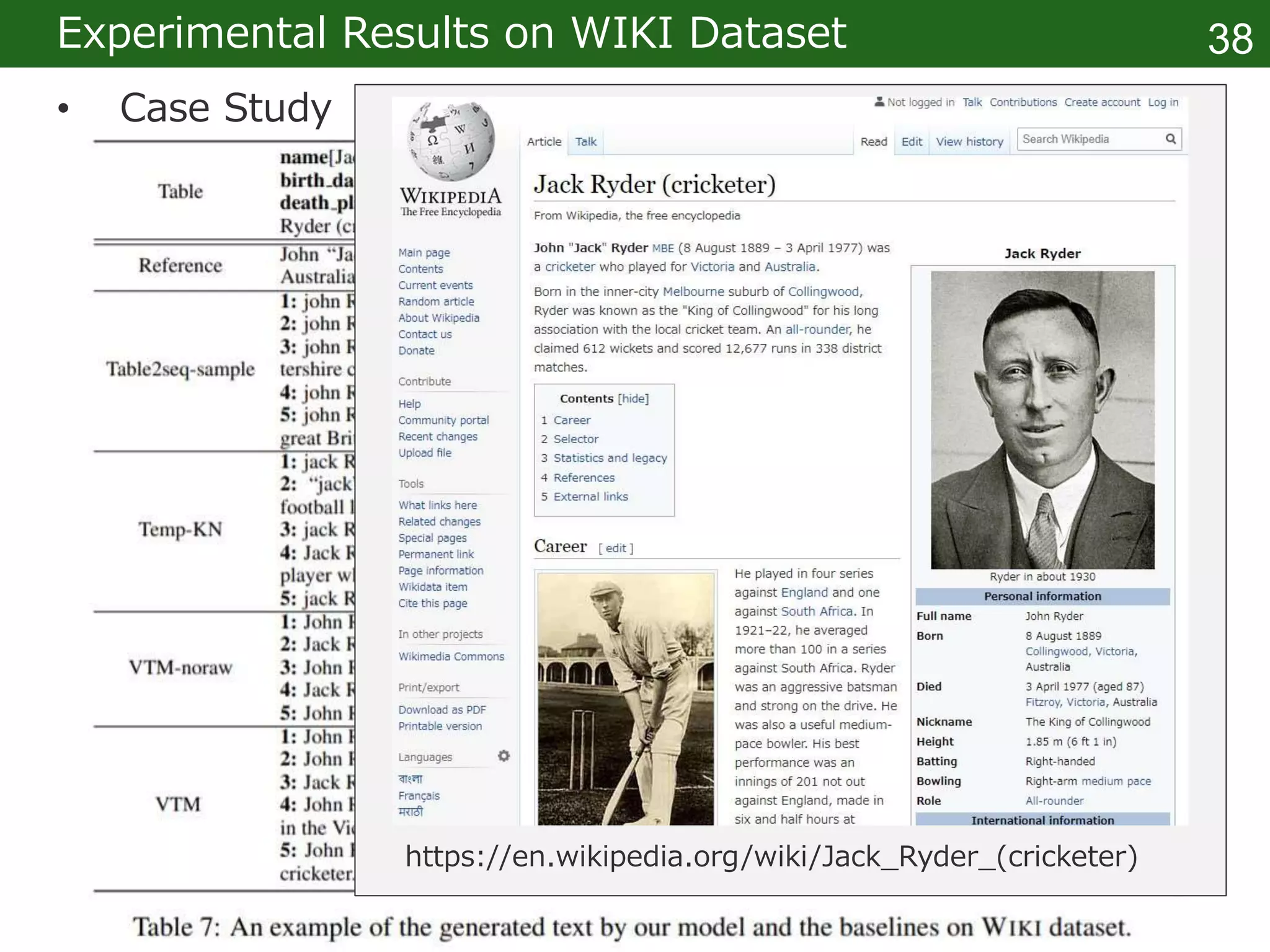Edit the Career section
This screenshot has width=1270, height=952.
point(616,548)
